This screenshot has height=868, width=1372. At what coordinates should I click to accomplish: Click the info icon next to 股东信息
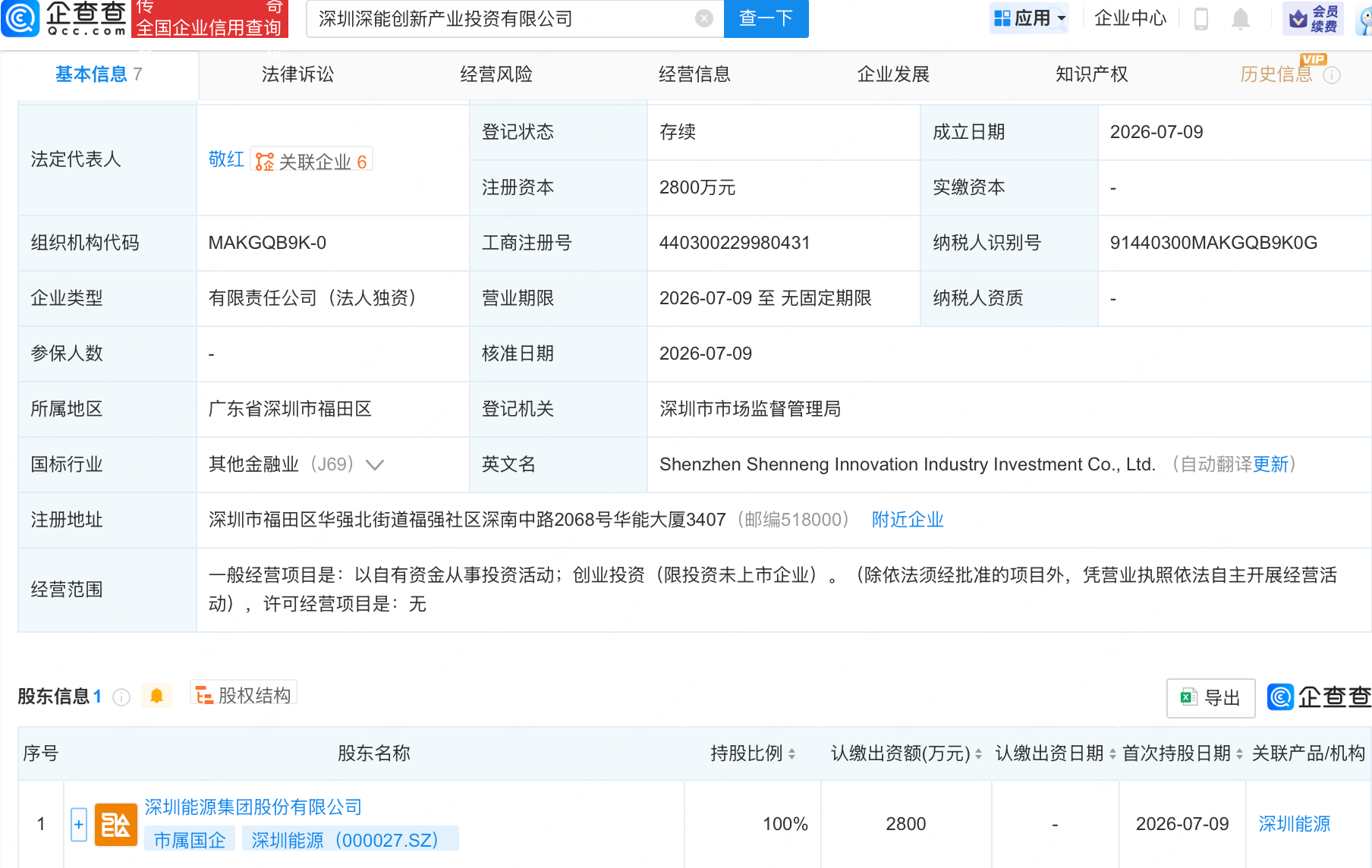[x=121, y=697]
